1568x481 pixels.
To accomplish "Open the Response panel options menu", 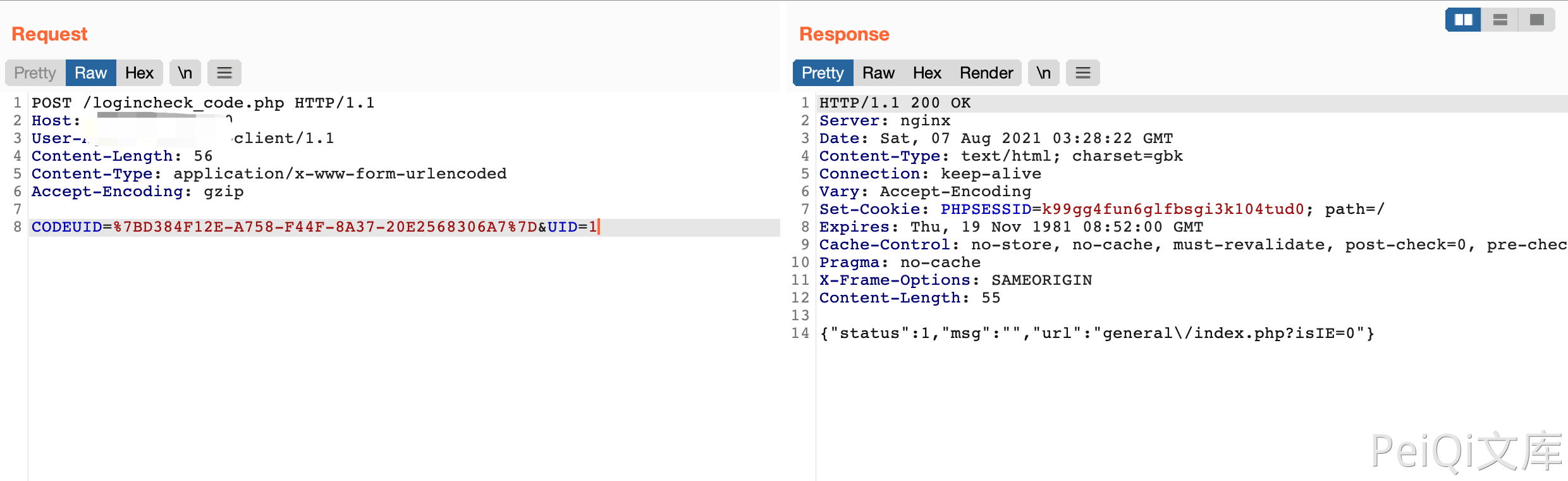I will click(x=1083, y=73).
